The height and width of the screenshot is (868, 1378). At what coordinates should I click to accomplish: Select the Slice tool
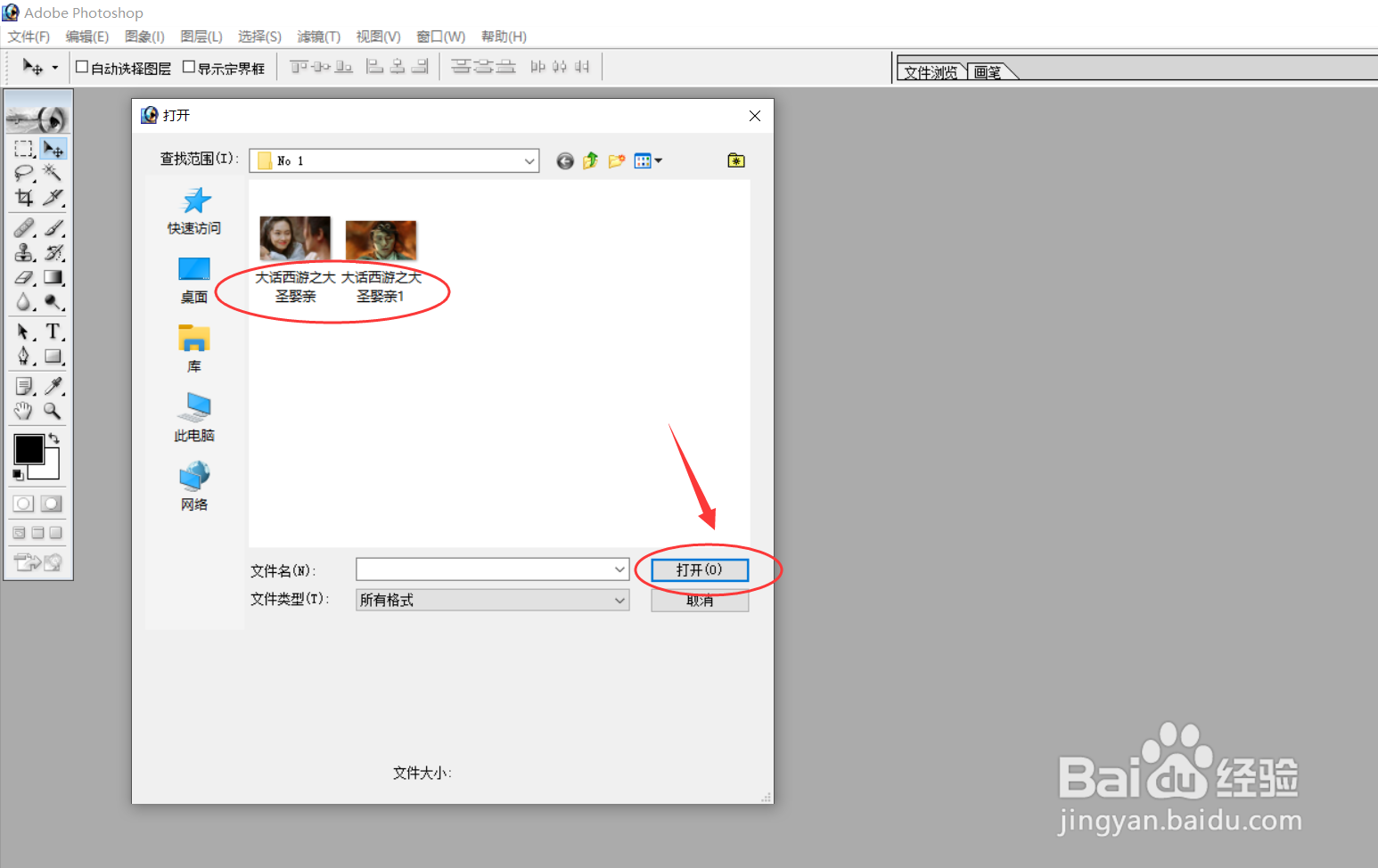[53, 197]
